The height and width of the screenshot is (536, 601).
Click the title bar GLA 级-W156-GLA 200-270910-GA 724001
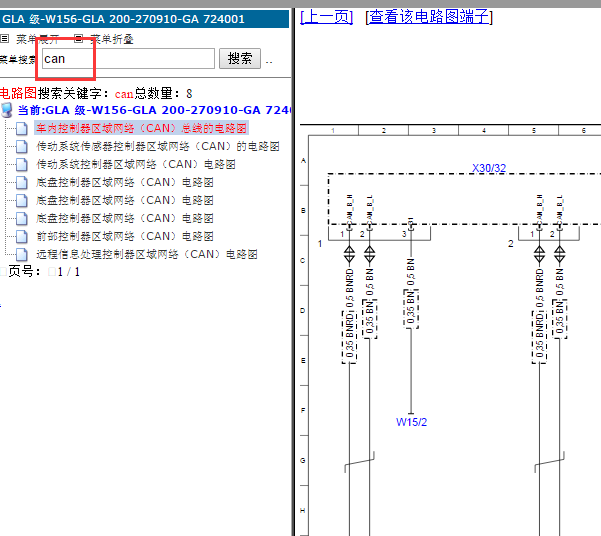click(145, 19)
